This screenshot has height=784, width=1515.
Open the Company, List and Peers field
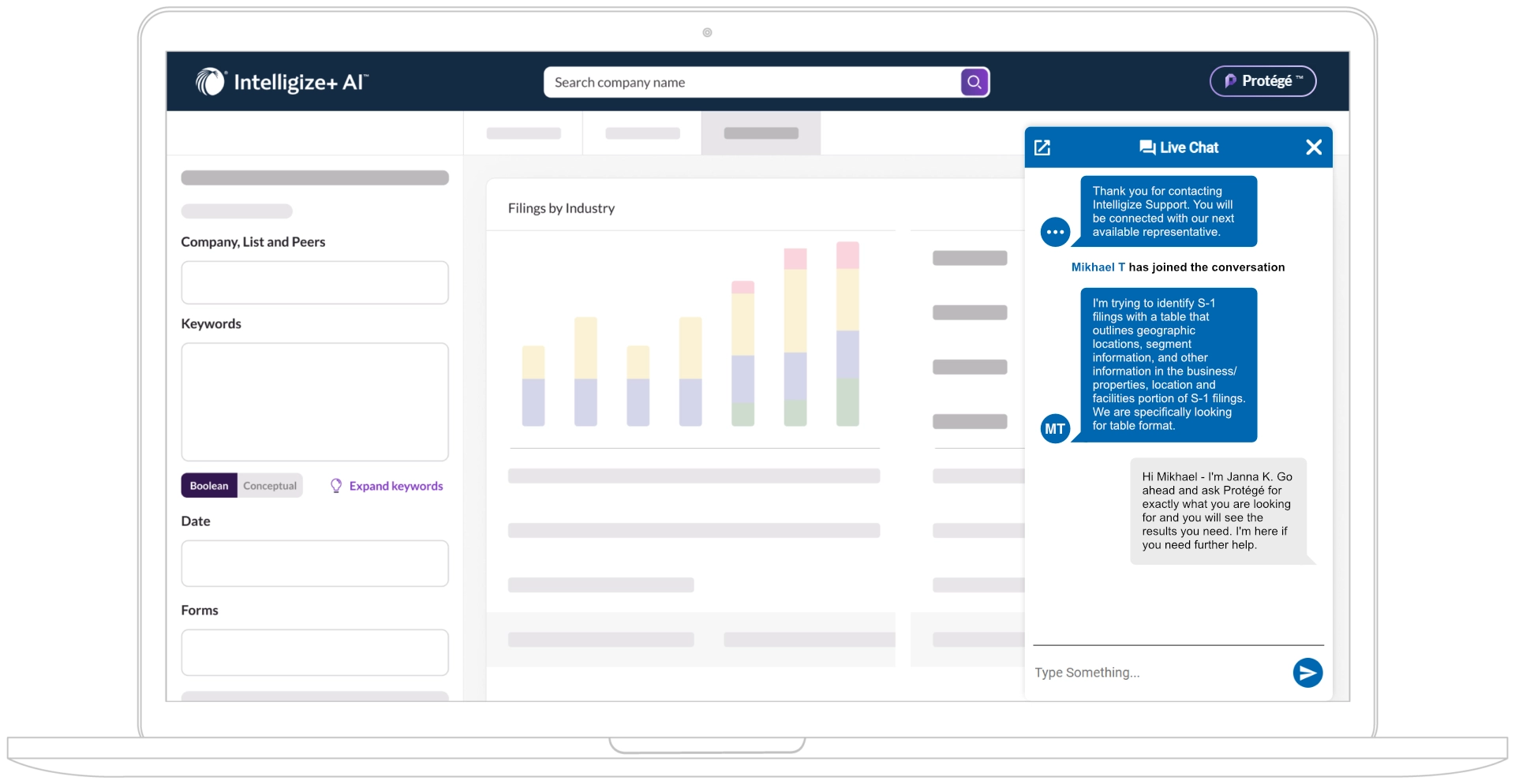coord(315,282)
